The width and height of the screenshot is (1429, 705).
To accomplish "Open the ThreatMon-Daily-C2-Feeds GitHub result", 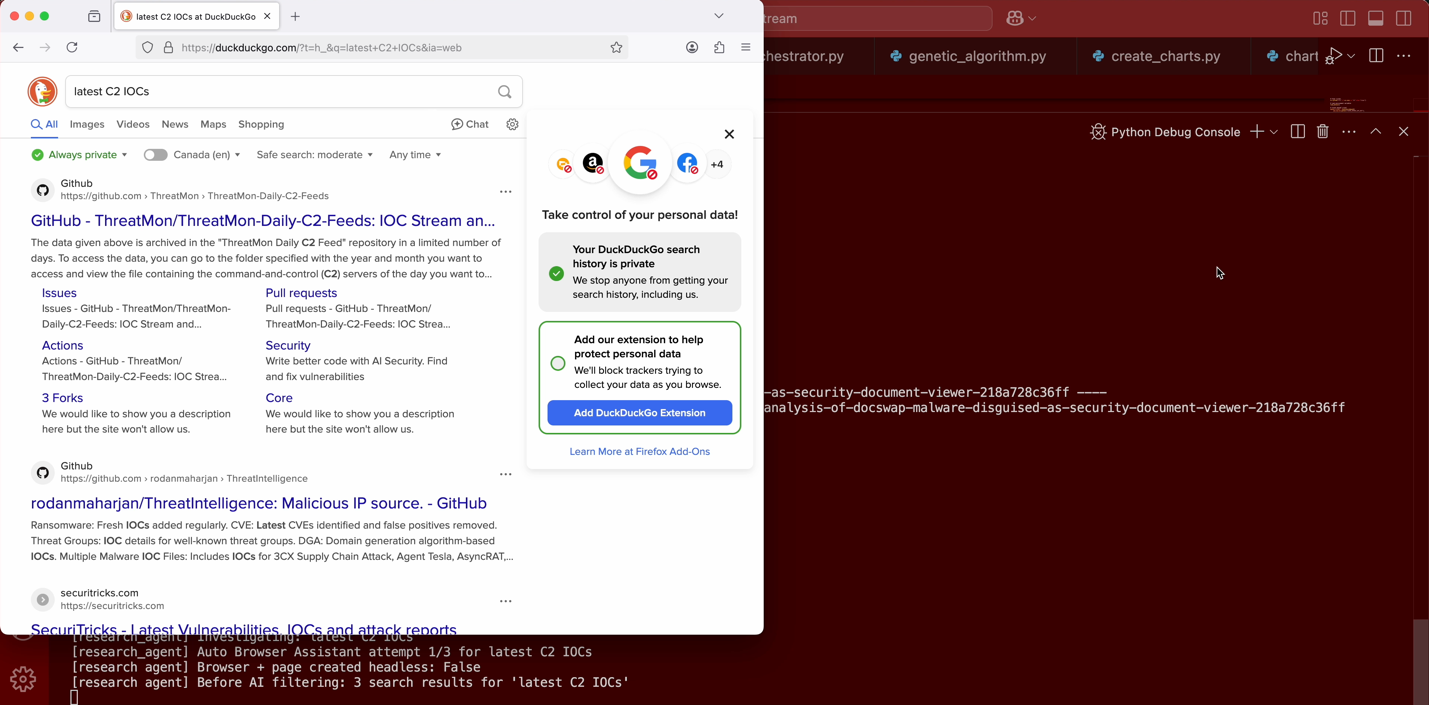I will point(262,220).
